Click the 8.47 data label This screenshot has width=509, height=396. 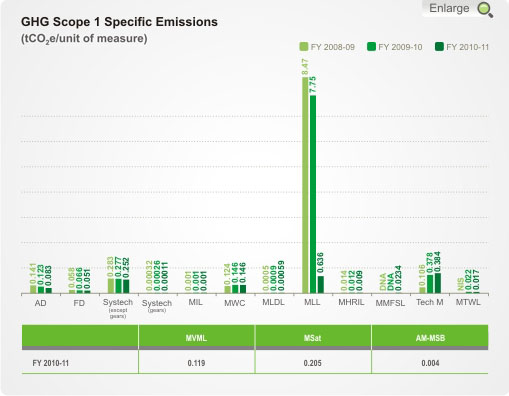(x=305, y=67)
